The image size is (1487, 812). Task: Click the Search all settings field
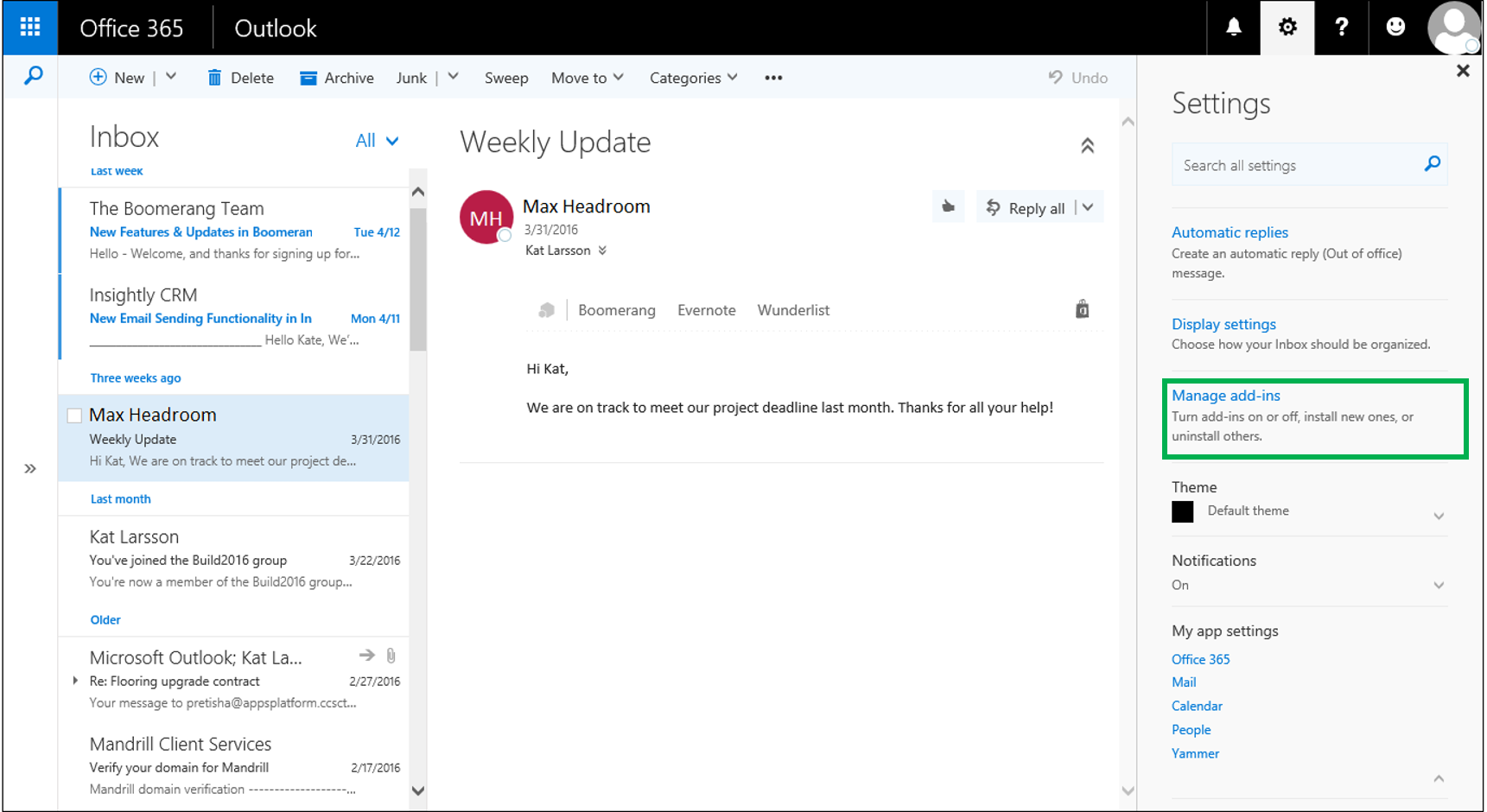1309,165
